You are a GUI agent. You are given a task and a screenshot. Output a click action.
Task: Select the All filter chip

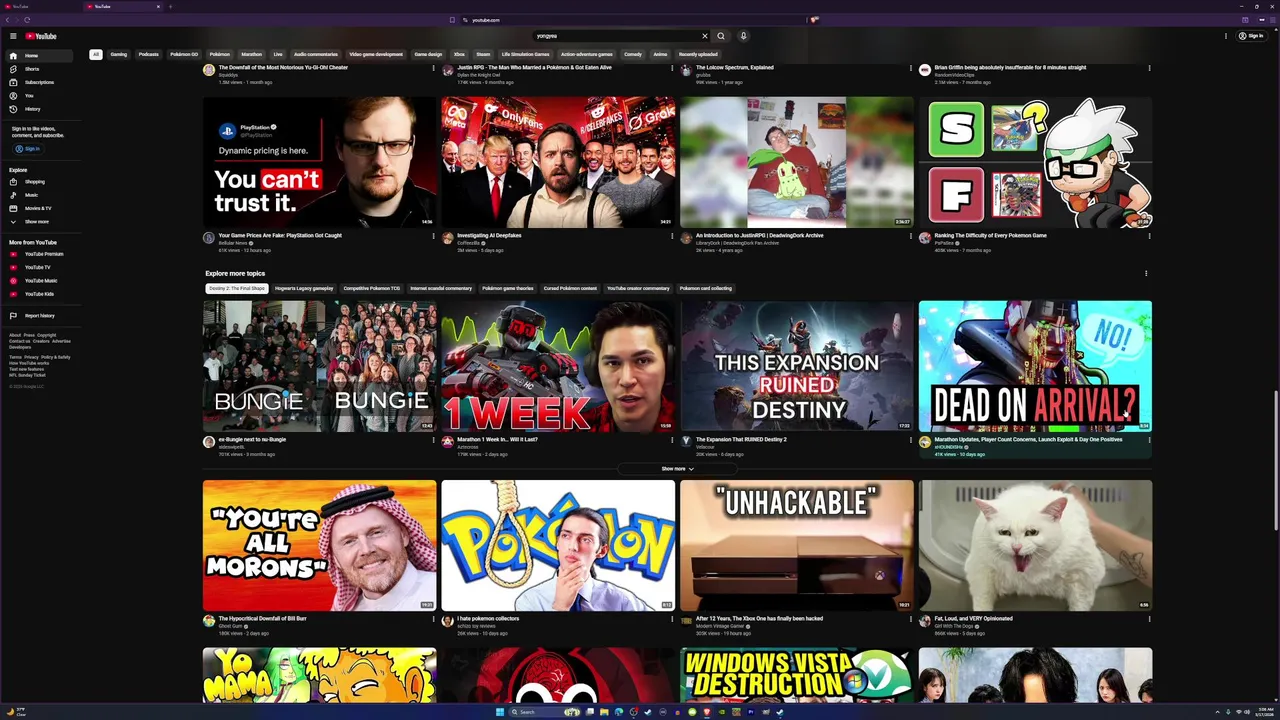pos(96,54)
